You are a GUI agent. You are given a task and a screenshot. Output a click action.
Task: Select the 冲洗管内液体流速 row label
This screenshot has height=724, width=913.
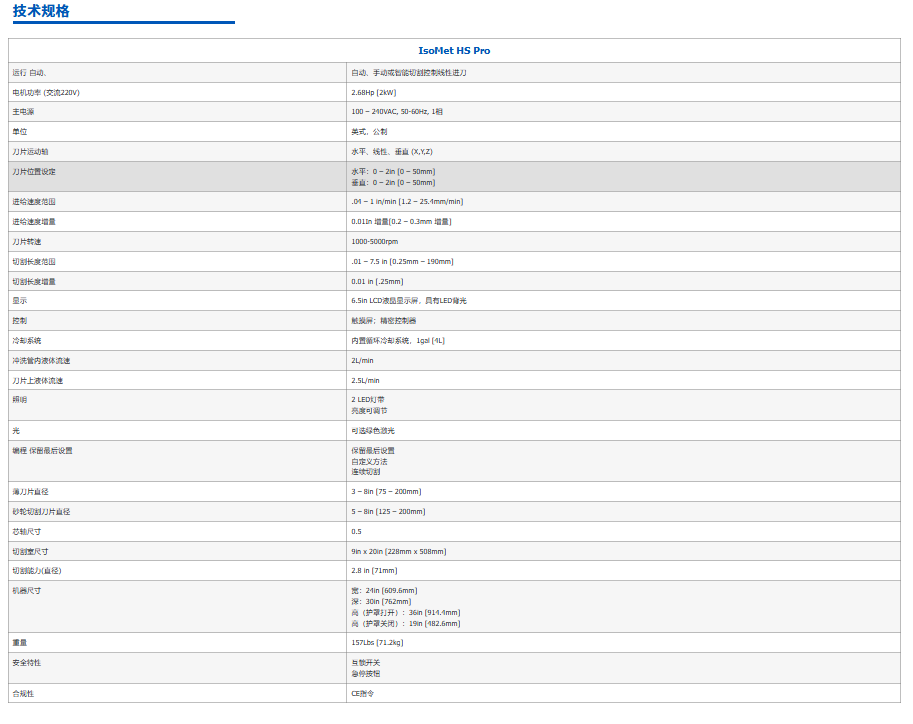click(41, 361)
